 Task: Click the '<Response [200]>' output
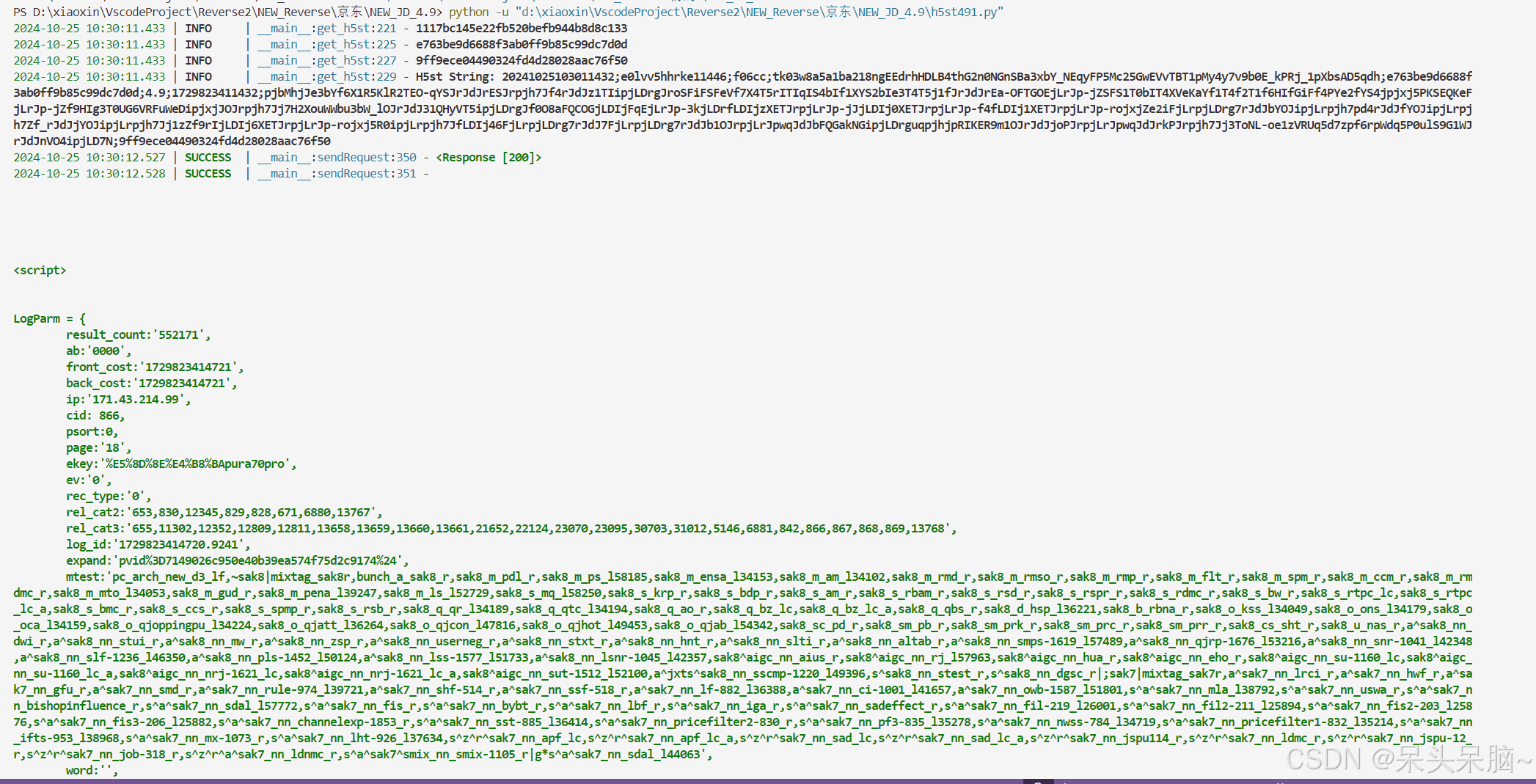(489, 157)
